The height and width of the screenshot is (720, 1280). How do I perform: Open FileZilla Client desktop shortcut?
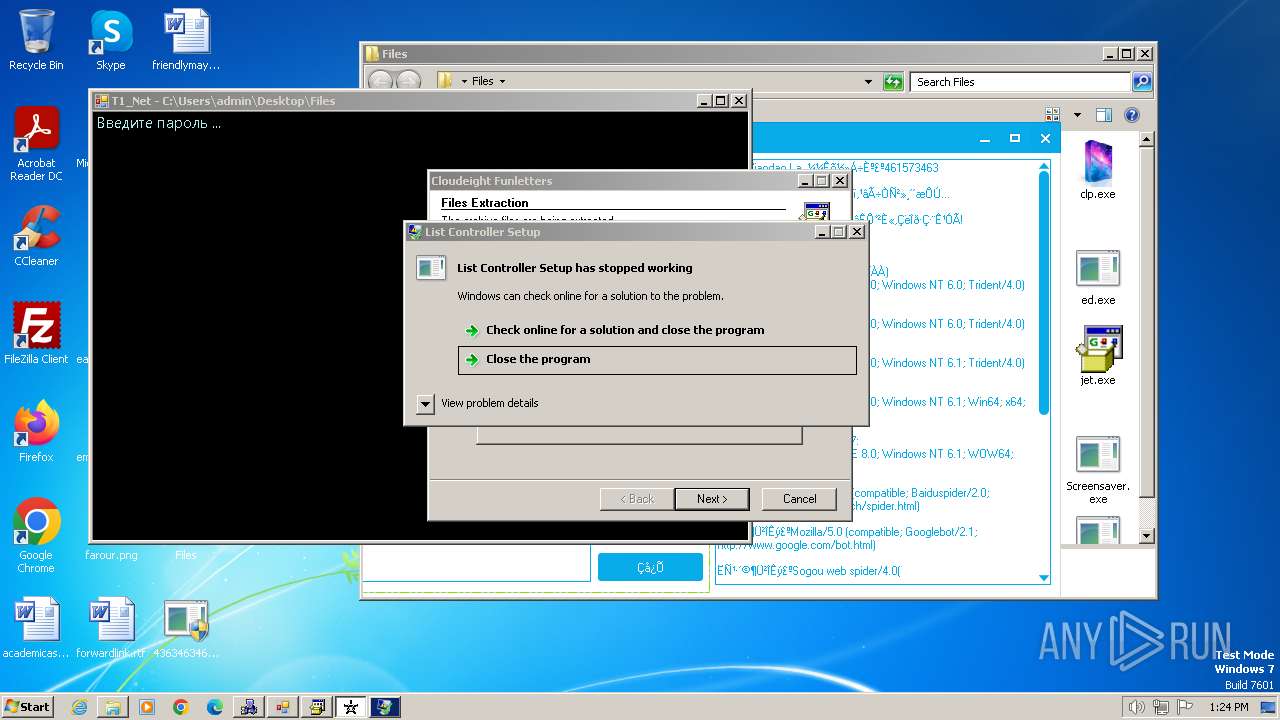(36, 333)
